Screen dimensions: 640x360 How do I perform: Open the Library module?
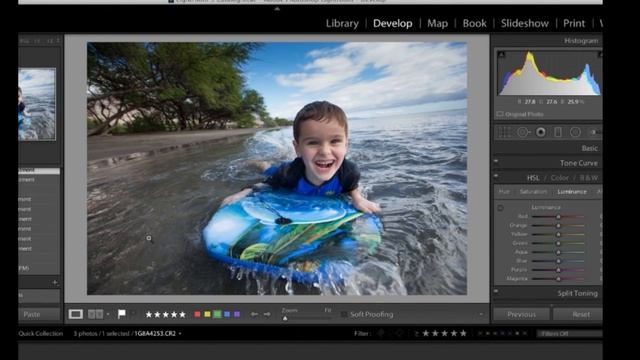[x=342, y=24]
